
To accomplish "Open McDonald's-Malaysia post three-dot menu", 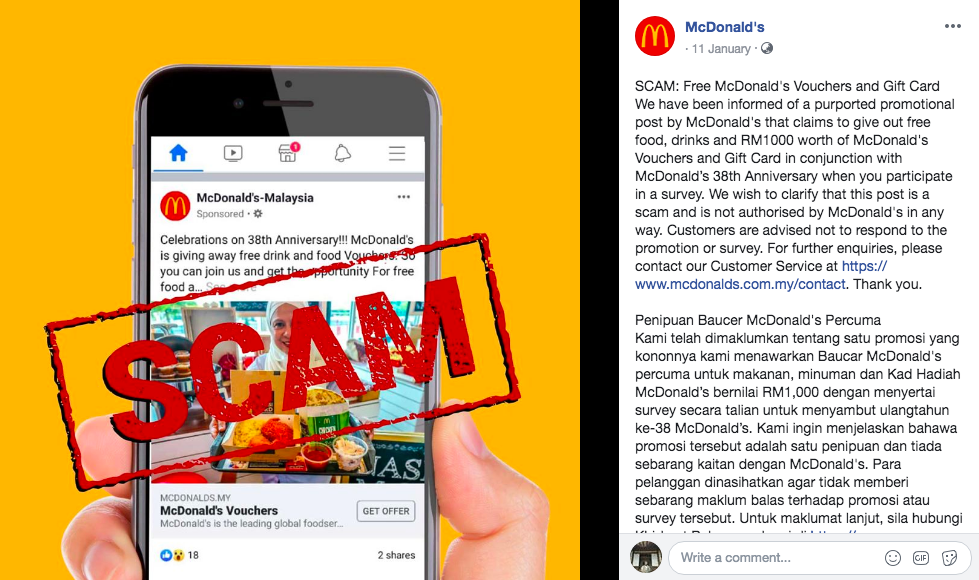I will 404,197.
